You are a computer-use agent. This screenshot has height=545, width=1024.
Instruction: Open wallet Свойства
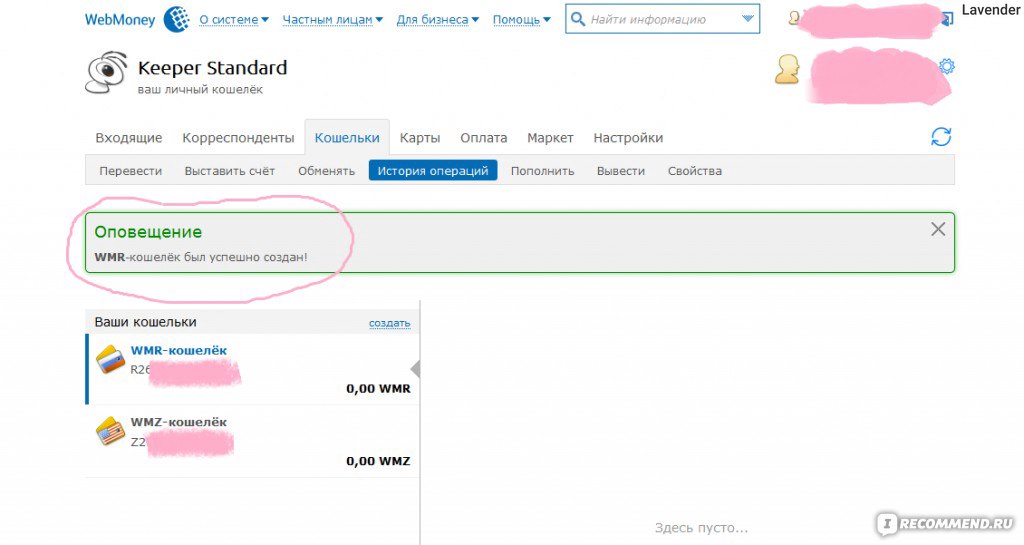[x=695, y=171]
